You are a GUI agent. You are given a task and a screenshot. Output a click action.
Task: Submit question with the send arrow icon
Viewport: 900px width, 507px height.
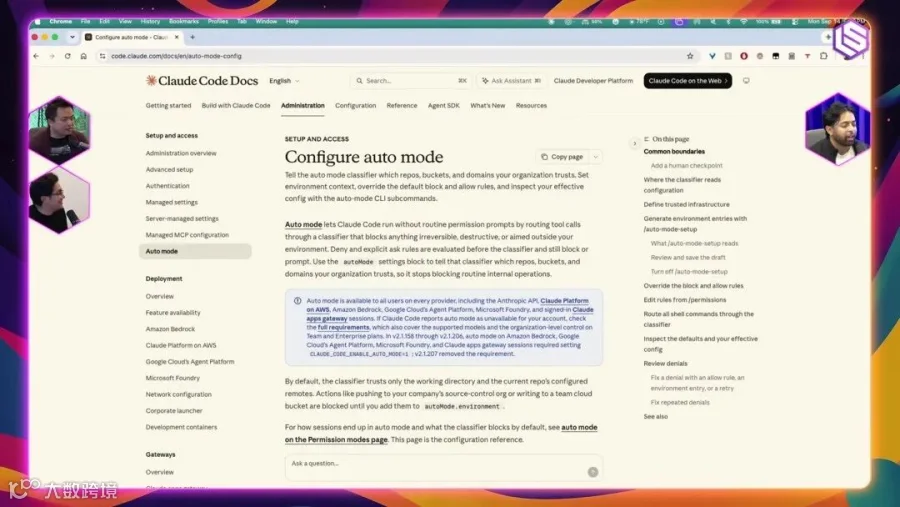(x=592, y=472)
